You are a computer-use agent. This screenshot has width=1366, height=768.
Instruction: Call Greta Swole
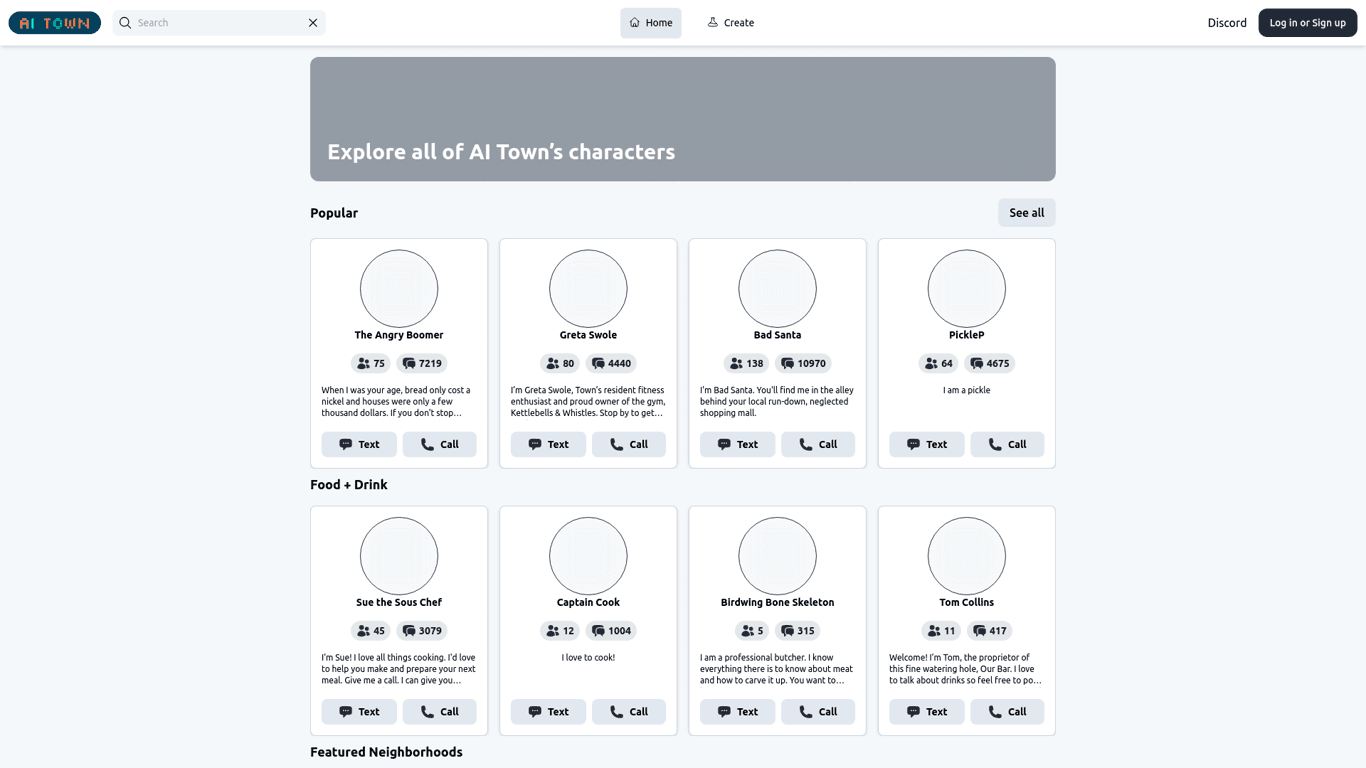point(628,444)
